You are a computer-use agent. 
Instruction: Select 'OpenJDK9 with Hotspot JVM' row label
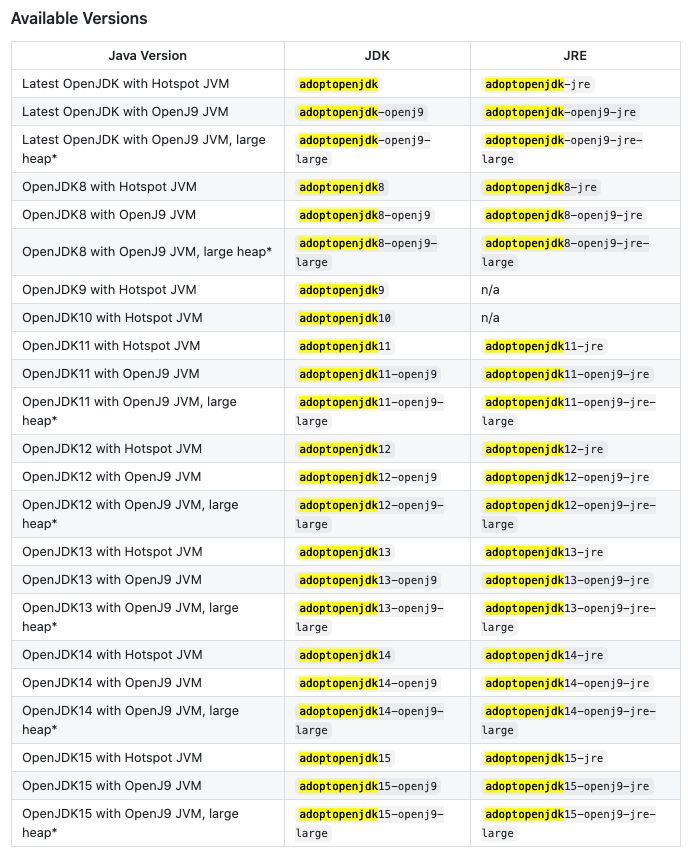(x=109, y=290)
